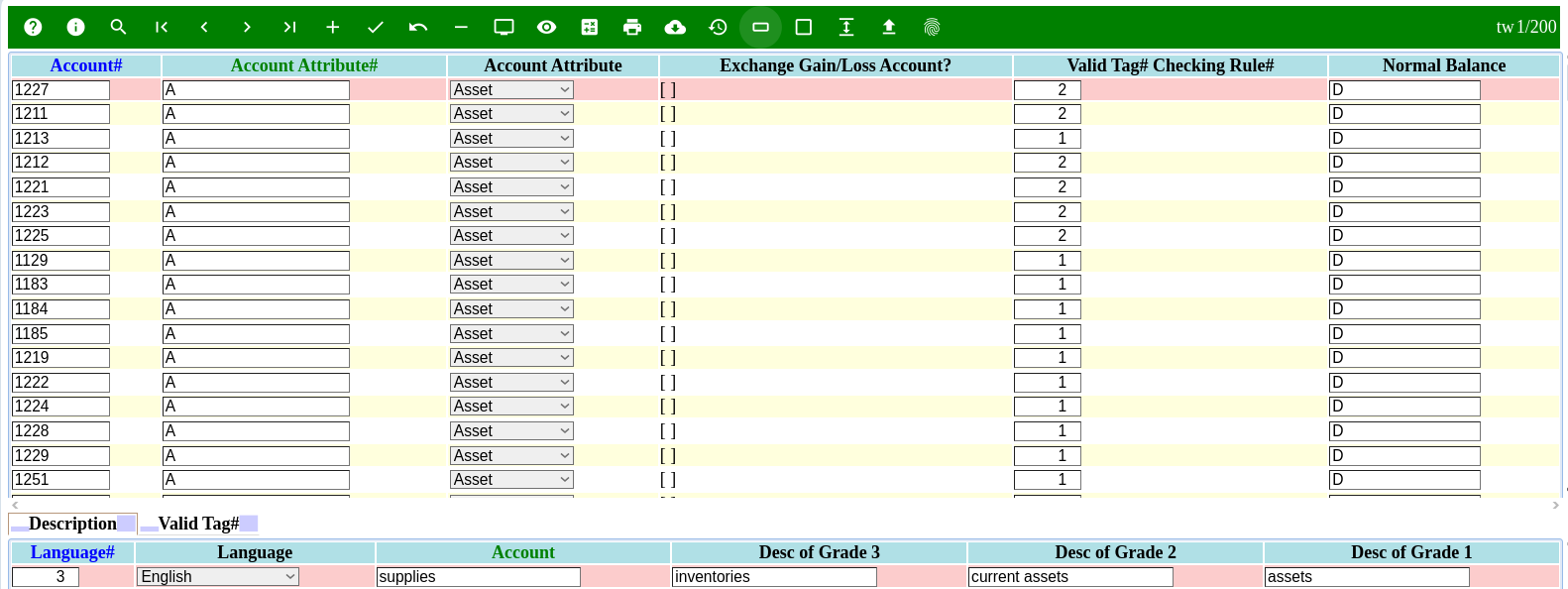This screenshot has height=589, width=1568.
Task: Select the square form layout icon
Action: point(804,27)
